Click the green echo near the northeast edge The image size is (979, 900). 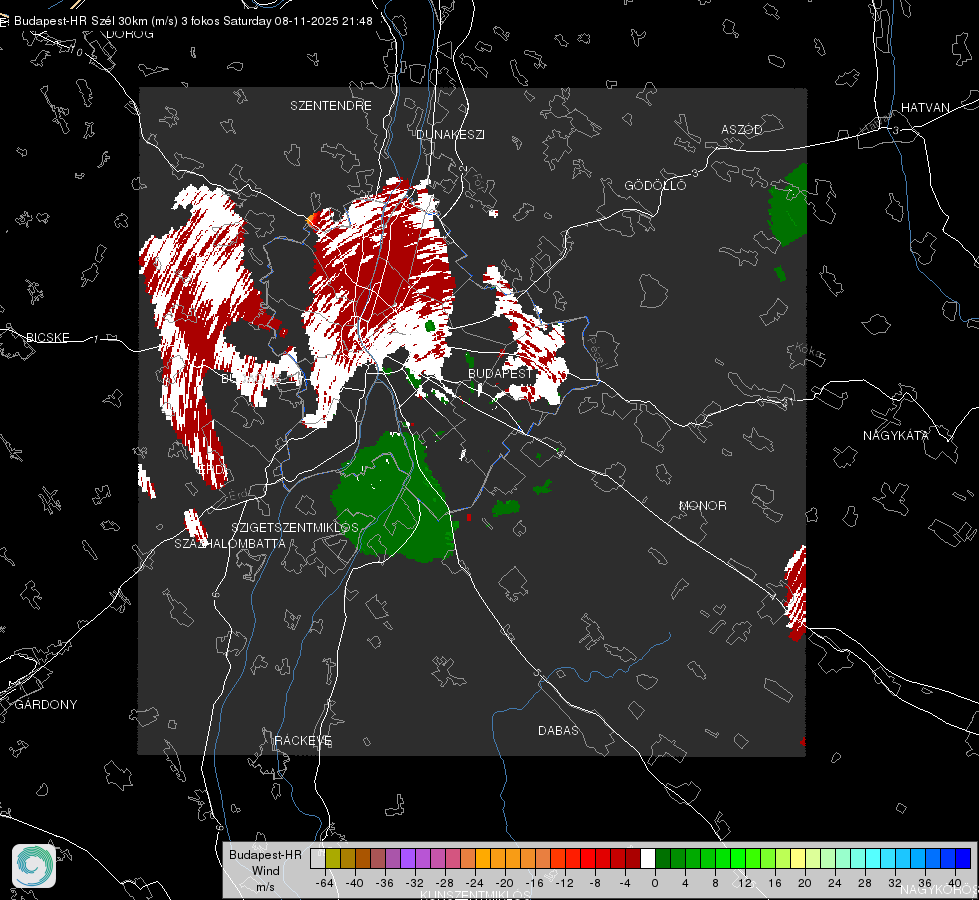[789, 205]
